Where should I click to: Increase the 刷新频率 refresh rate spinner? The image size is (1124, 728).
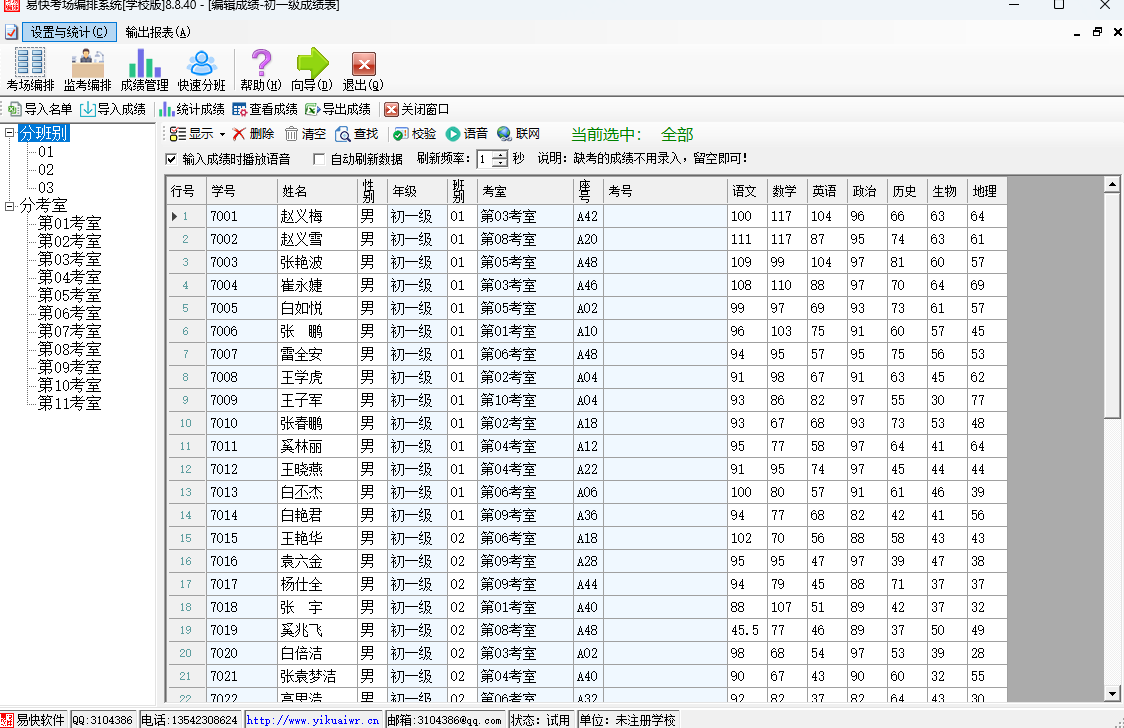tap(500, 154)
